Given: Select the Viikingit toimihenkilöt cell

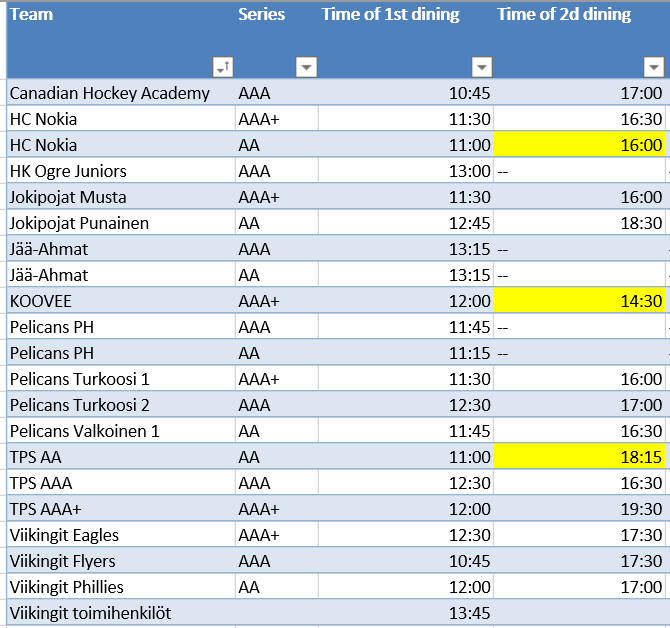Looking at the screenshot, I should point(120,613).
